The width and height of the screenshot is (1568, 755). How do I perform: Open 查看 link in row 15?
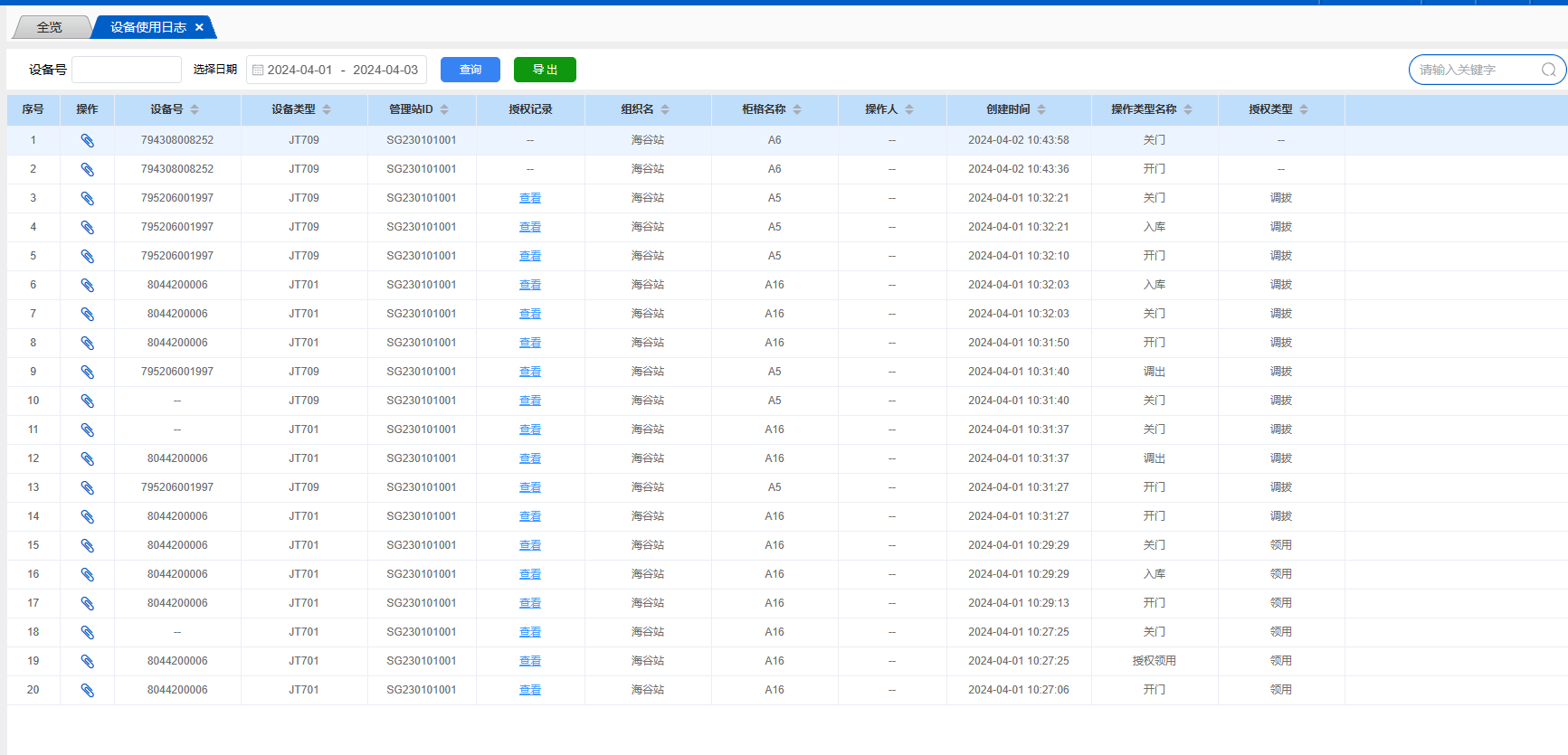point(530,545)
